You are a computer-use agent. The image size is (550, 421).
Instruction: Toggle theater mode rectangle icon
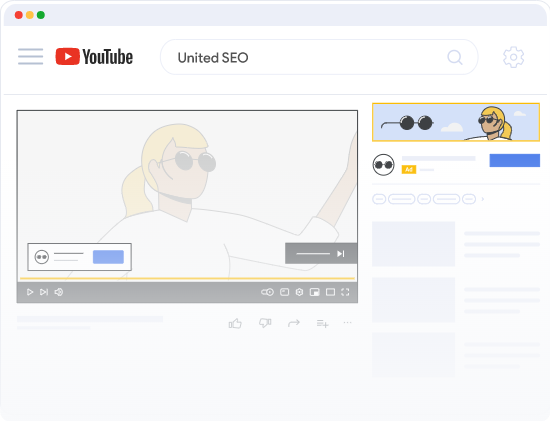click(x=330, y=292)
